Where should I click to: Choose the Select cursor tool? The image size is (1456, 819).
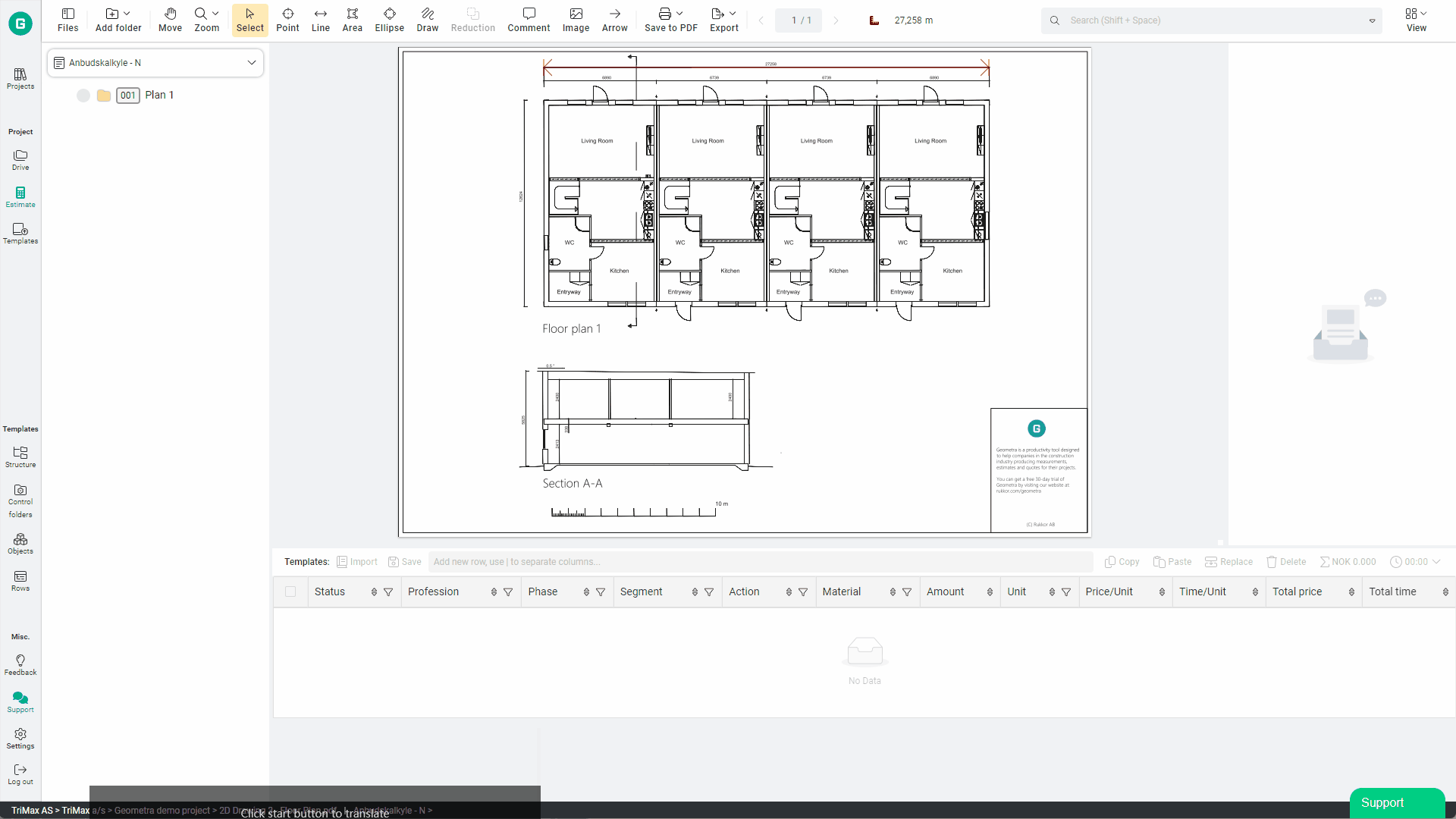click(x=250, y=20)
